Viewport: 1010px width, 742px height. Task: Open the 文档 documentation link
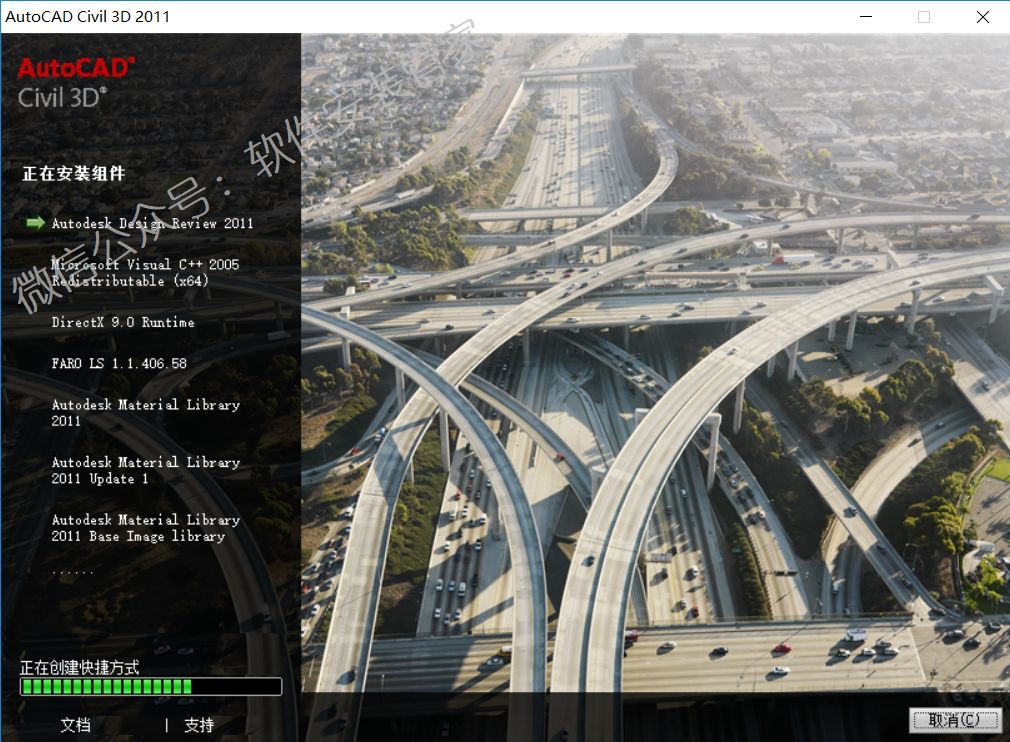point(75,725)
